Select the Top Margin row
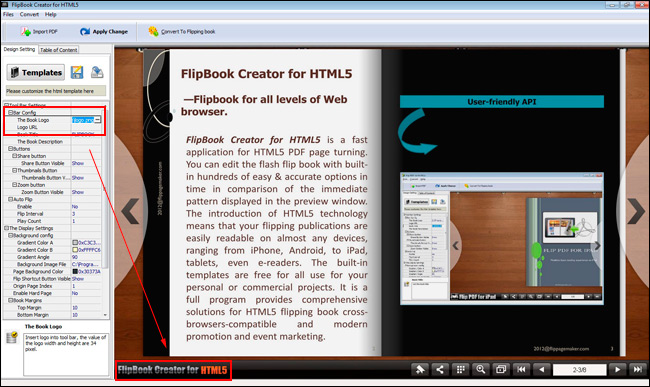650x387 pixels. point(52,308)
